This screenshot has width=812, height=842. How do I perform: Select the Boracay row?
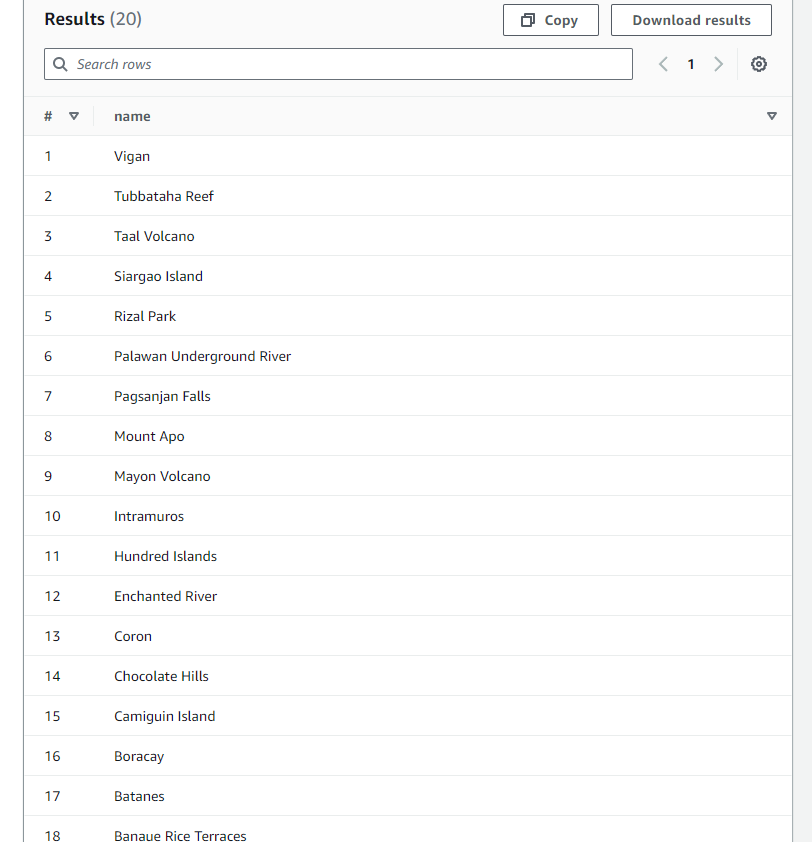point(139,756)
